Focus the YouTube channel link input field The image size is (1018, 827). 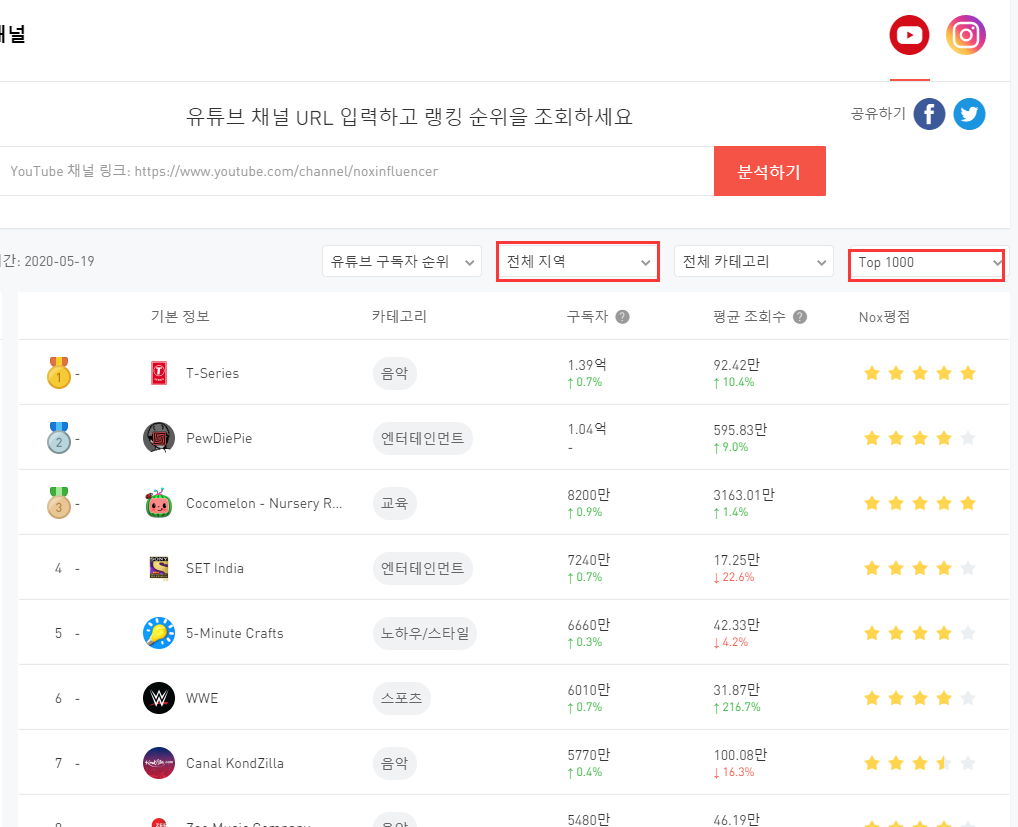(356, 171)
